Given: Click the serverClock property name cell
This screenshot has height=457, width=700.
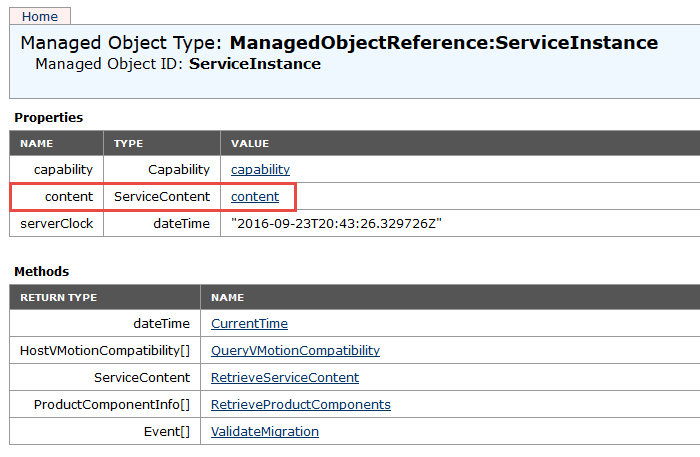Looking at the screenshot, I should pos(57,223).
